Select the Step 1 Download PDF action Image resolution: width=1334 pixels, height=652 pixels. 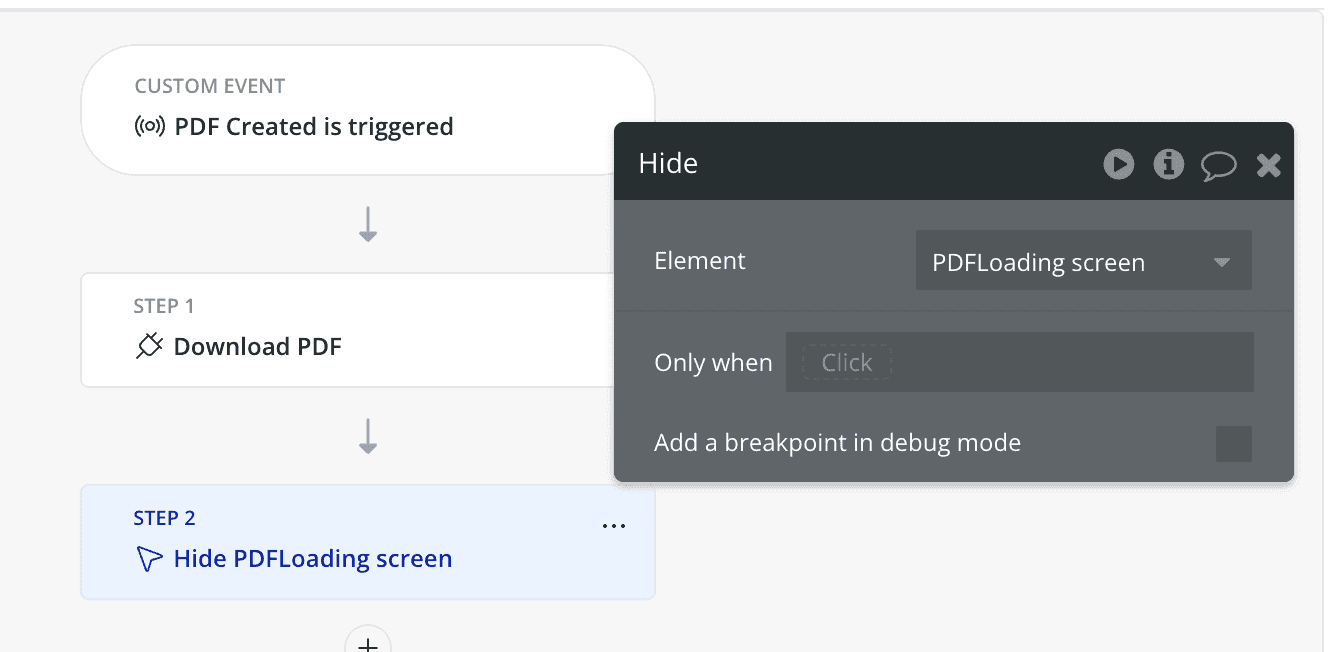(x=258, y=347)
